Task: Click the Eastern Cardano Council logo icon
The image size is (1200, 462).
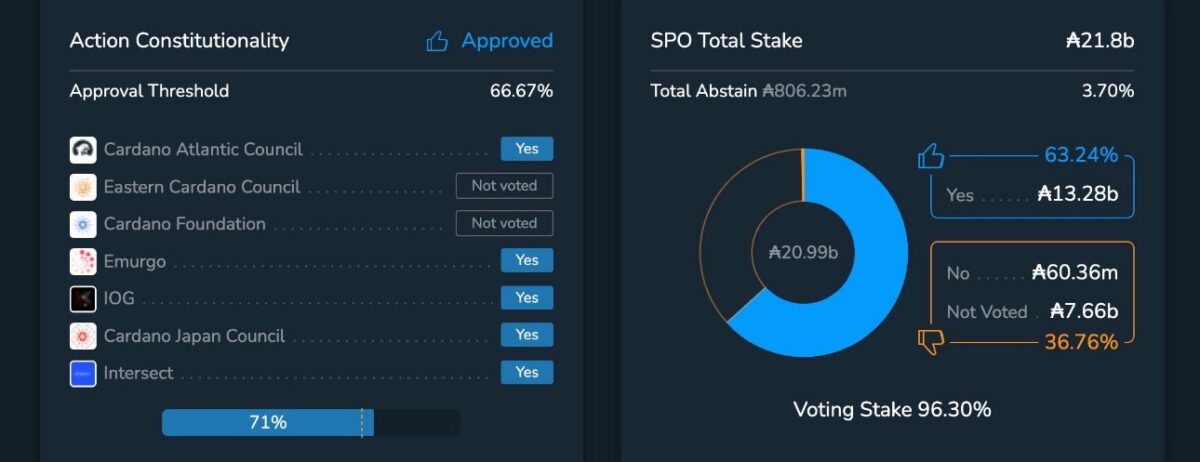Action: point(83,187)
